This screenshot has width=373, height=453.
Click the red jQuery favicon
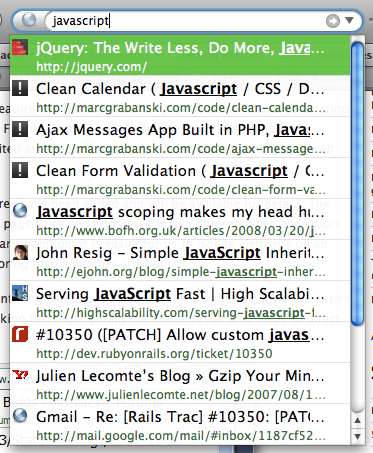[20, 47]
